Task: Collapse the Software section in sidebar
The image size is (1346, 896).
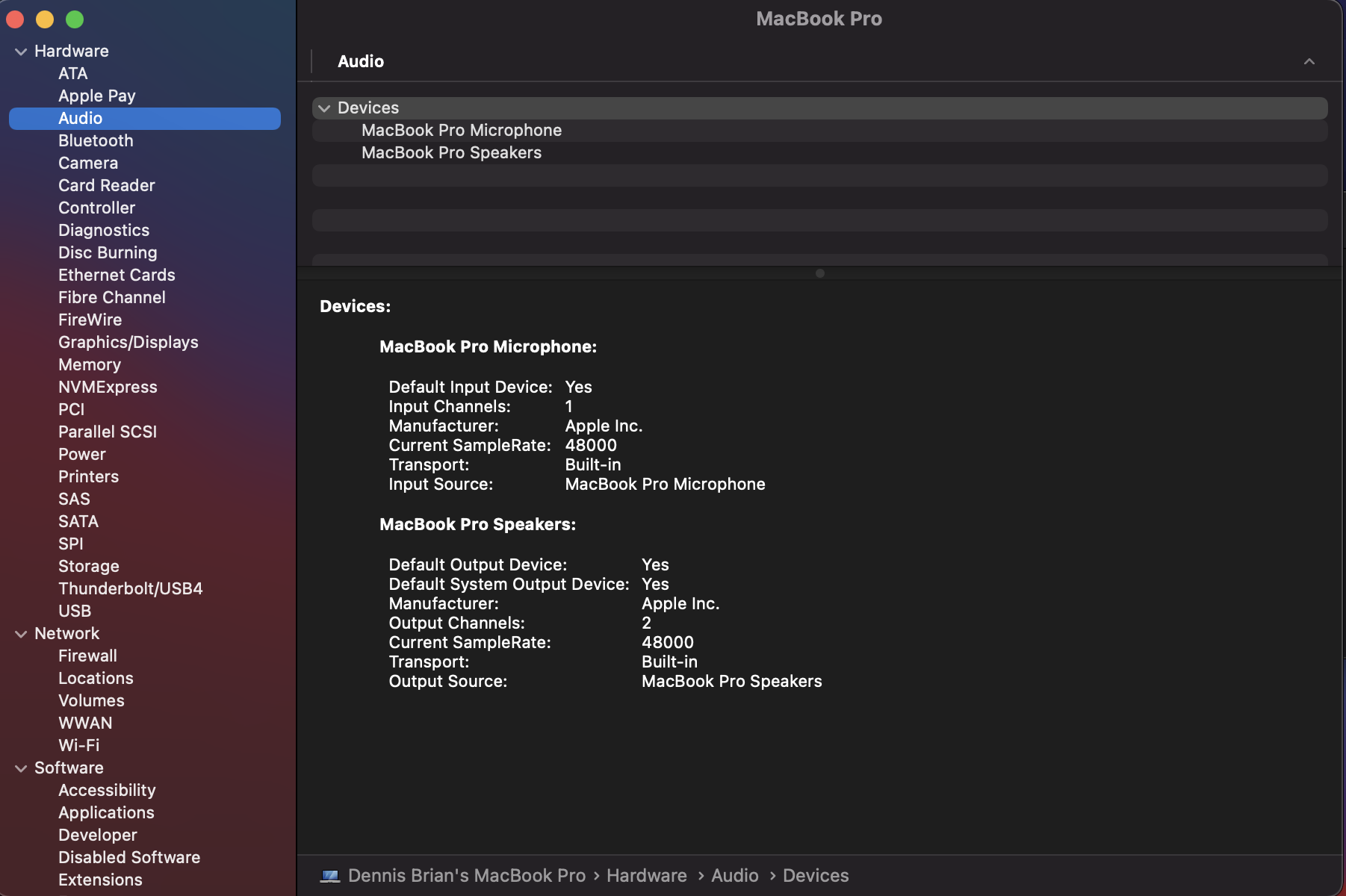Action: tap(21, 768)
